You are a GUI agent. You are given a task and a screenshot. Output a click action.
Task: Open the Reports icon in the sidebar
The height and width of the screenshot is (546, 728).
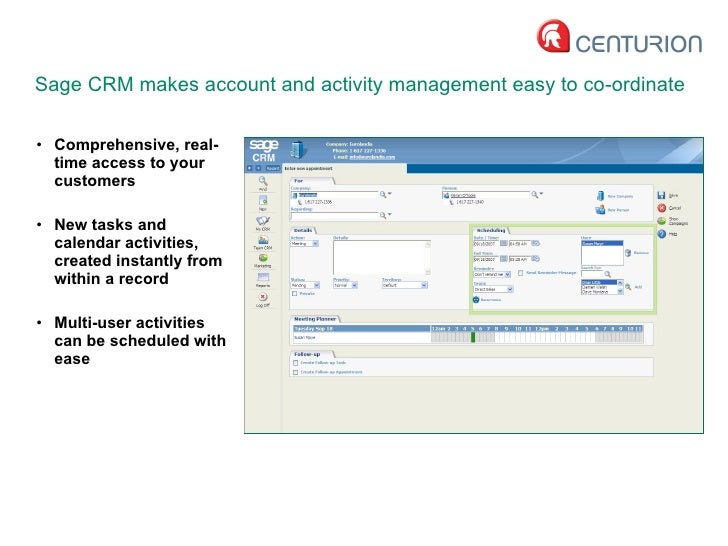click(263, 277)
